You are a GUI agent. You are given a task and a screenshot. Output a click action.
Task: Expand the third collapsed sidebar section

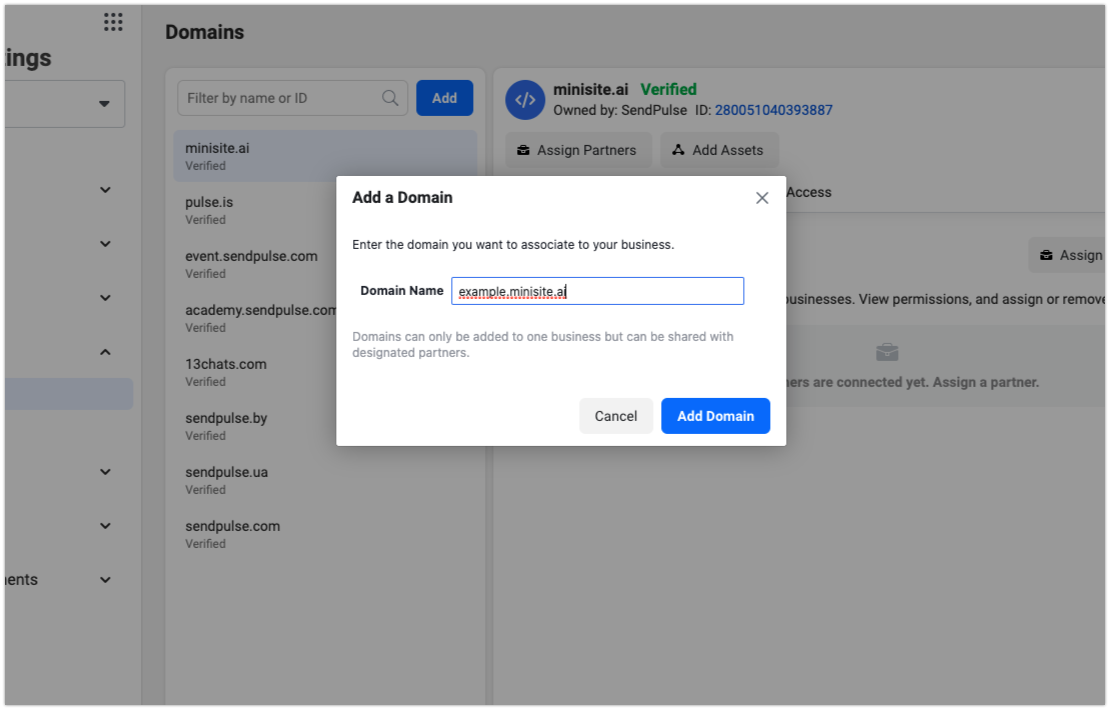click(x=105, y=297)
